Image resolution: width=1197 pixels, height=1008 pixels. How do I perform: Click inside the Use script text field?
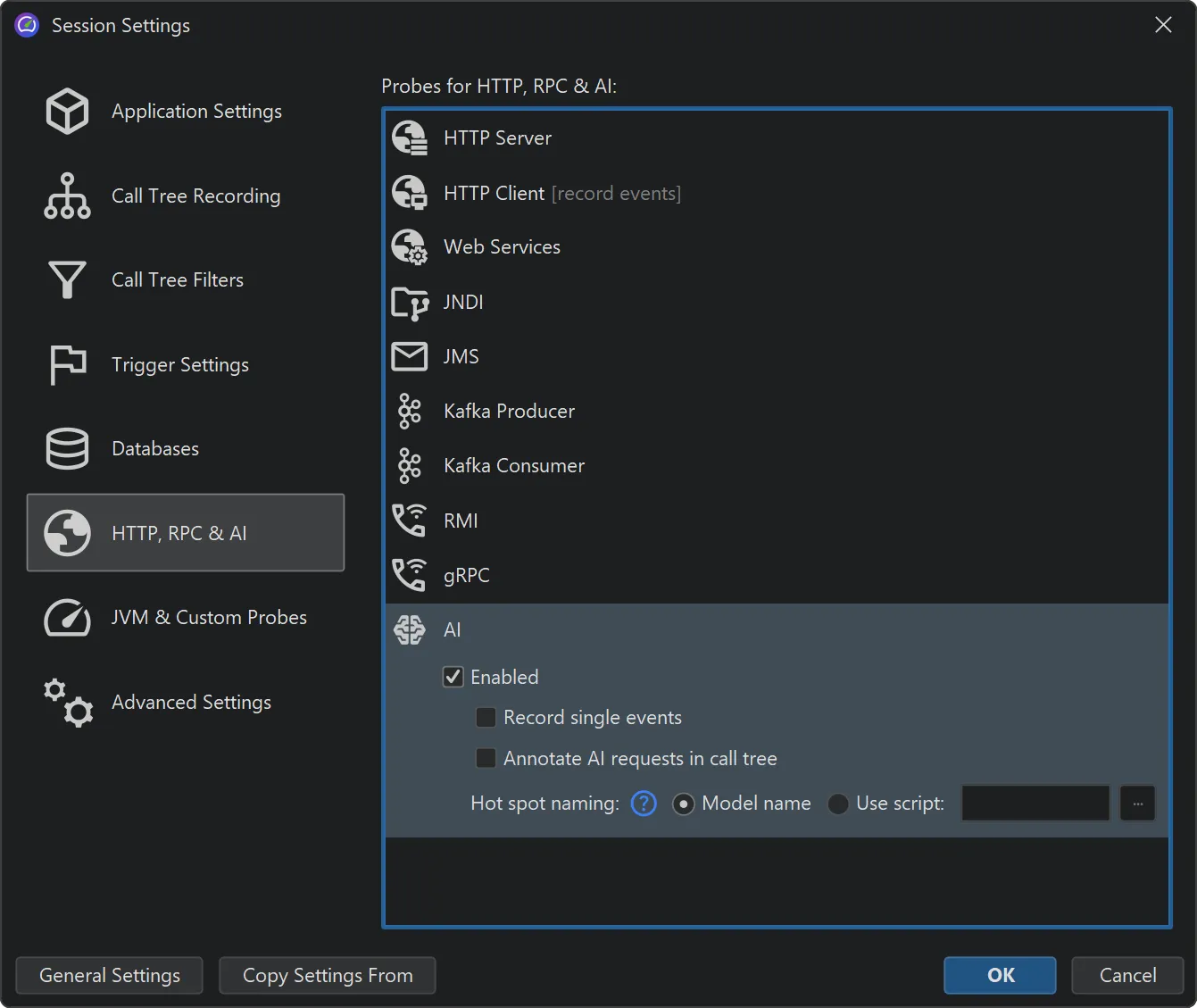(1035, 804)
